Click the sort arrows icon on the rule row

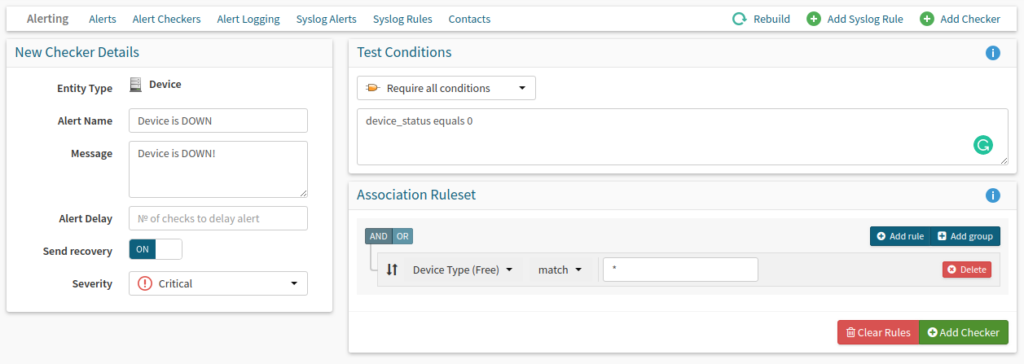pos(392,269)
